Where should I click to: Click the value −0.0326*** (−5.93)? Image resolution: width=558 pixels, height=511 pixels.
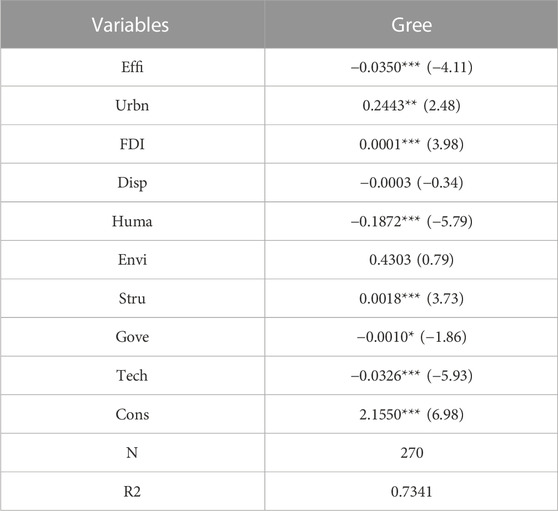[x=411, y=375]
